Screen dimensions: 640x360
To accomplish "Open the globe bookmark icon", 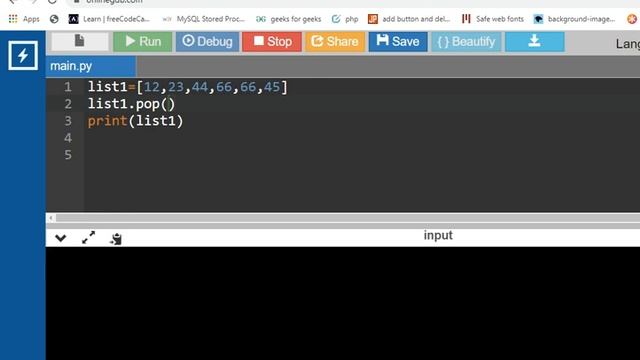I will (54, 19).
